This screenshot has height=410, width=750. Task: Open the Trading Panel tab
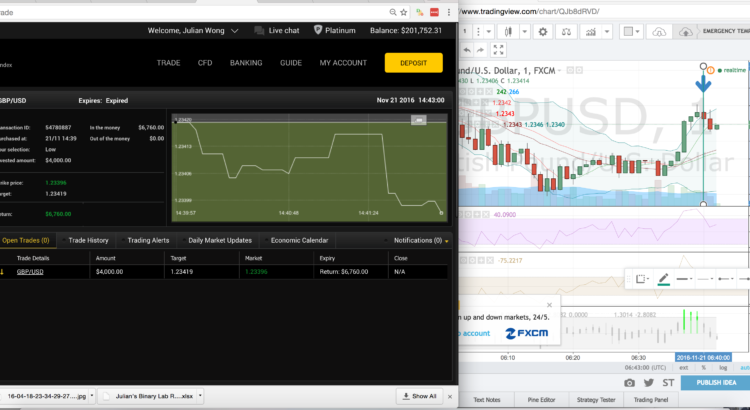pos(651,400)
